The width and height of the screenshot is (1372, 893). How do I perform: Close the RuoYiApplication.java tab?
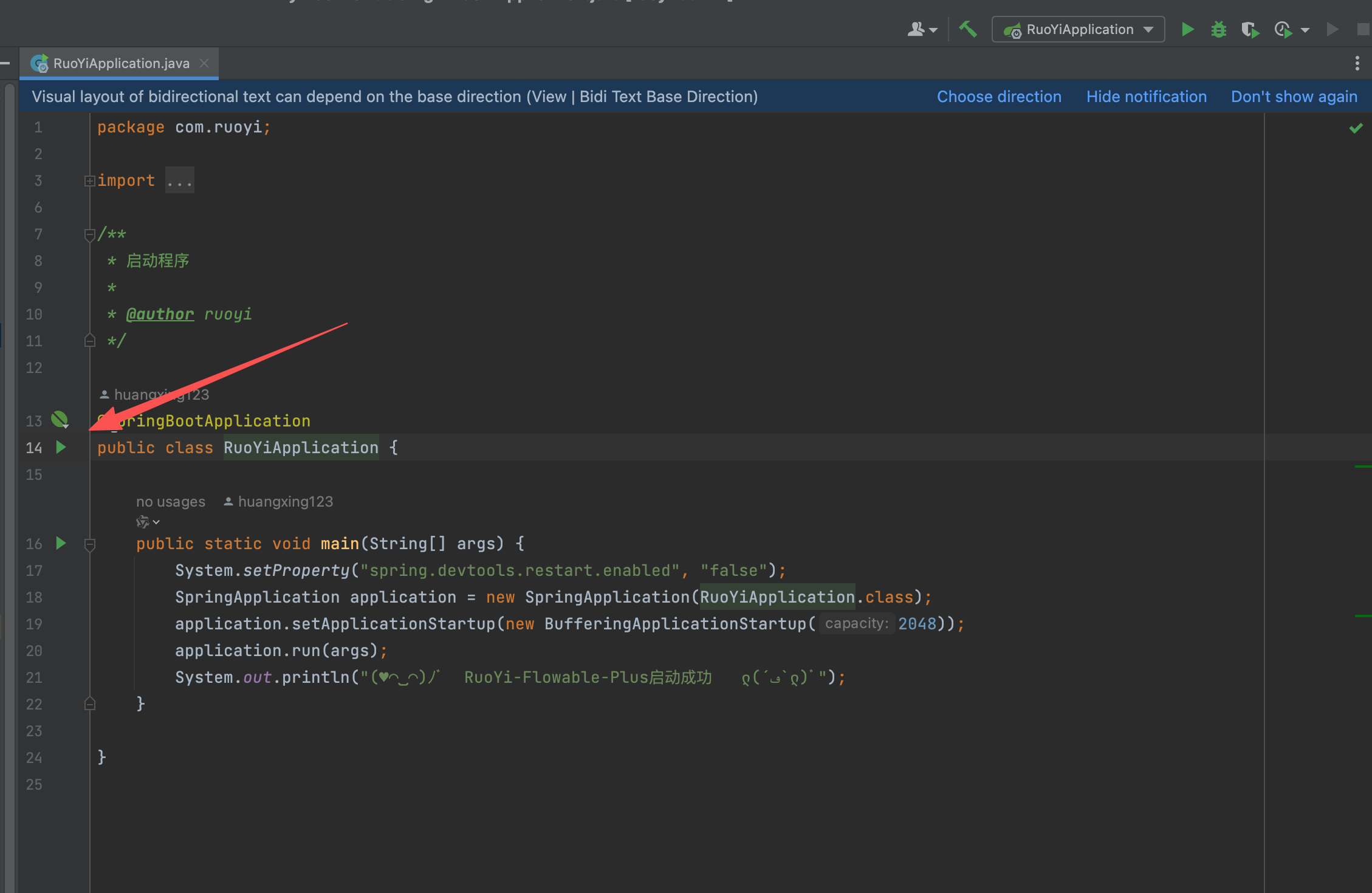click(205, 63)
